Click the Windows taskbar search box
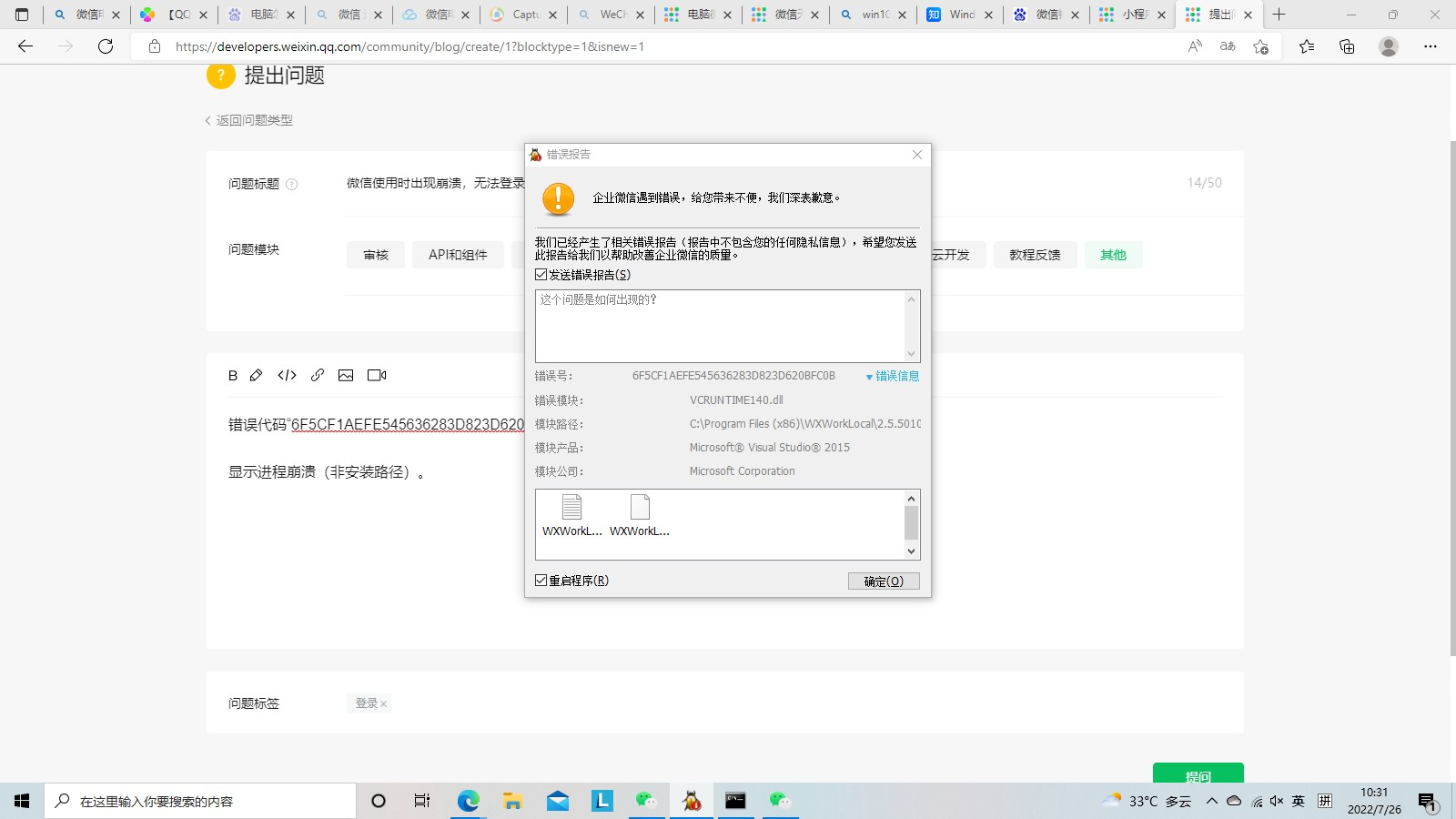This screenshot has height=819, width=1456. tap(200, 801)
